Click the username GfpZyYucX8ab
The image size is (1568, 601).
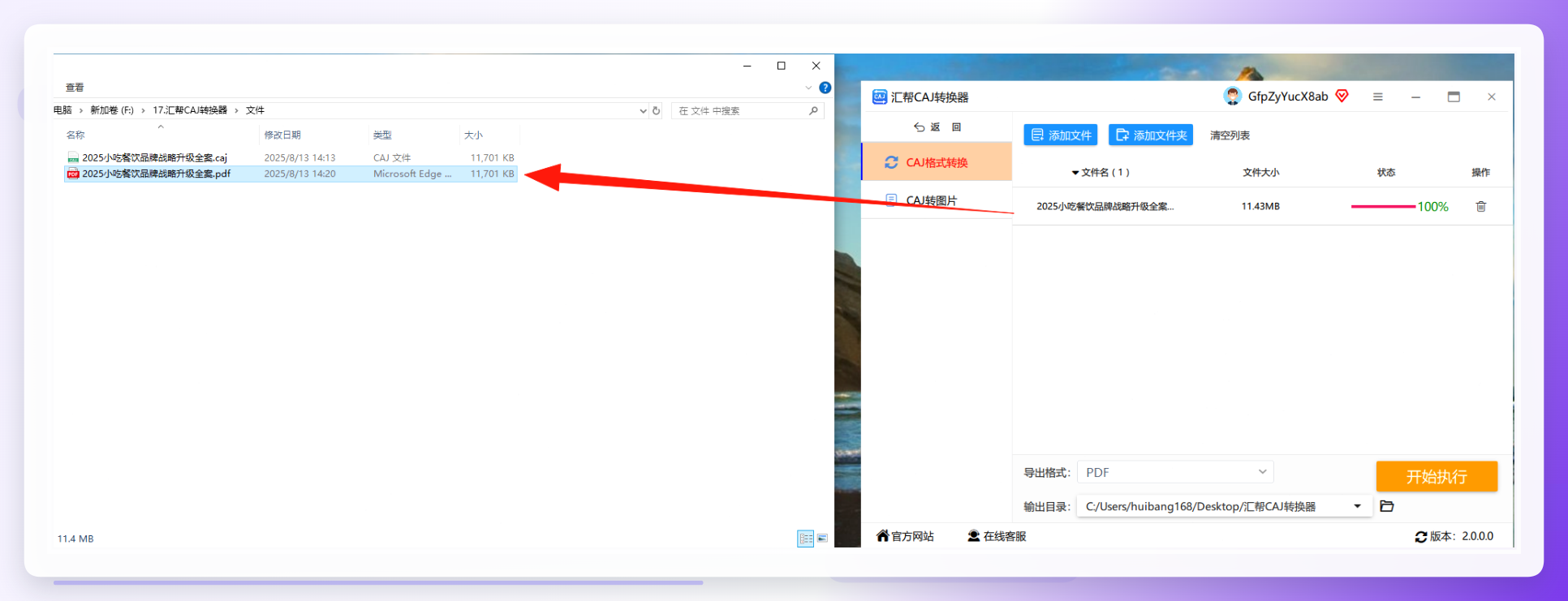pos(1288,97)
